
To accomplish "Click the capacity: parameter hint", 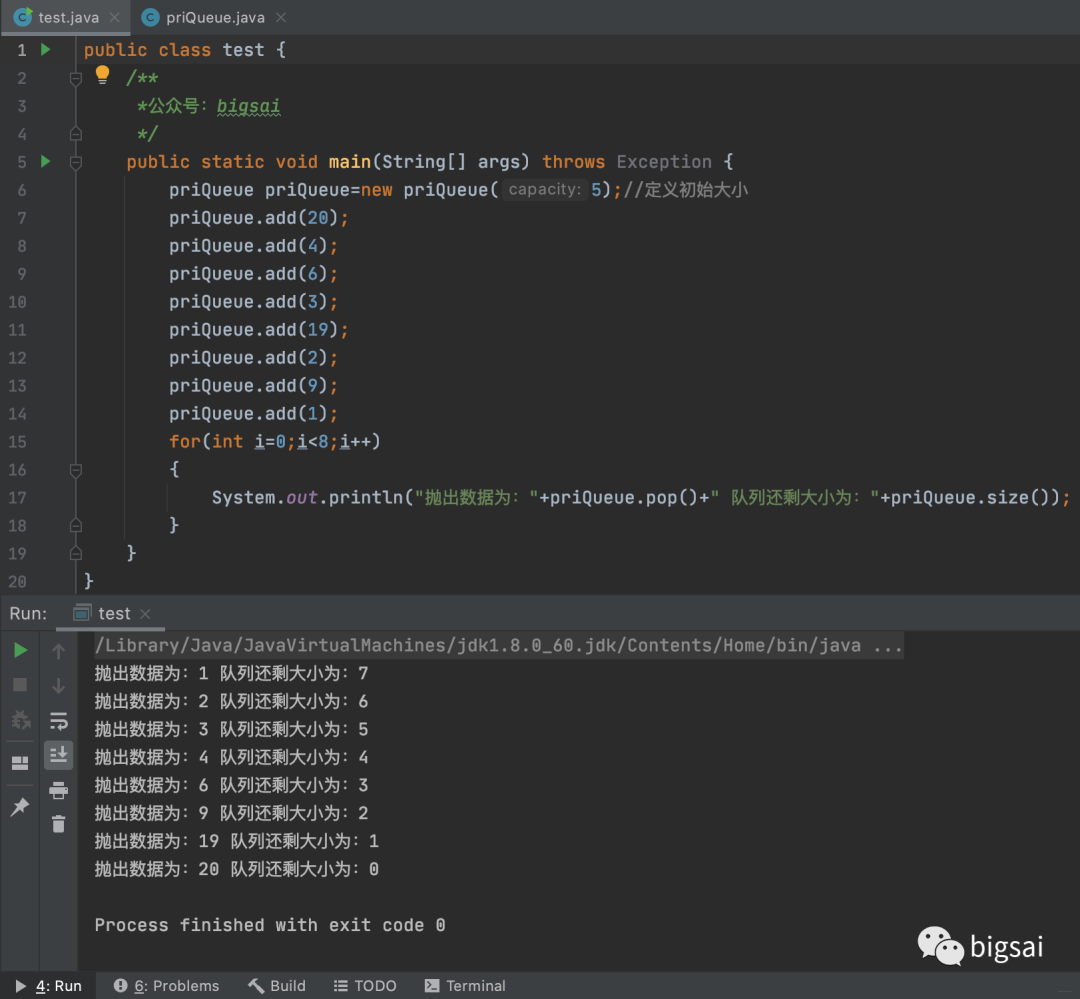I will [x=545, y=189].
